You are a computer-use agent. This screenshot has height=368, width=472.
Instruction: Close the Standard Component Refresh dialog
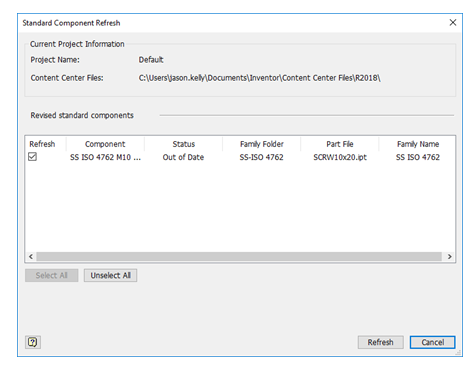(x=453, y=23)
